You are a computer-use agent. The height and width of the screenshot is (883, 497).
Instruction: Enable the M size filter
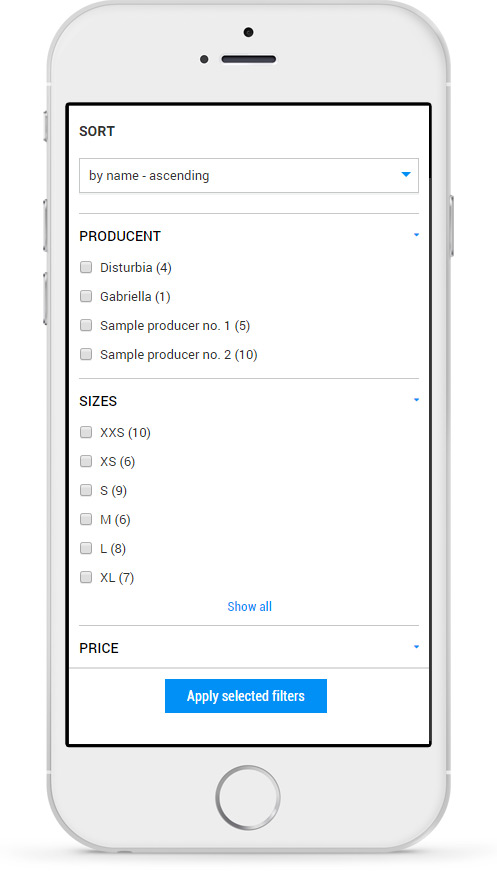(86, 519)
